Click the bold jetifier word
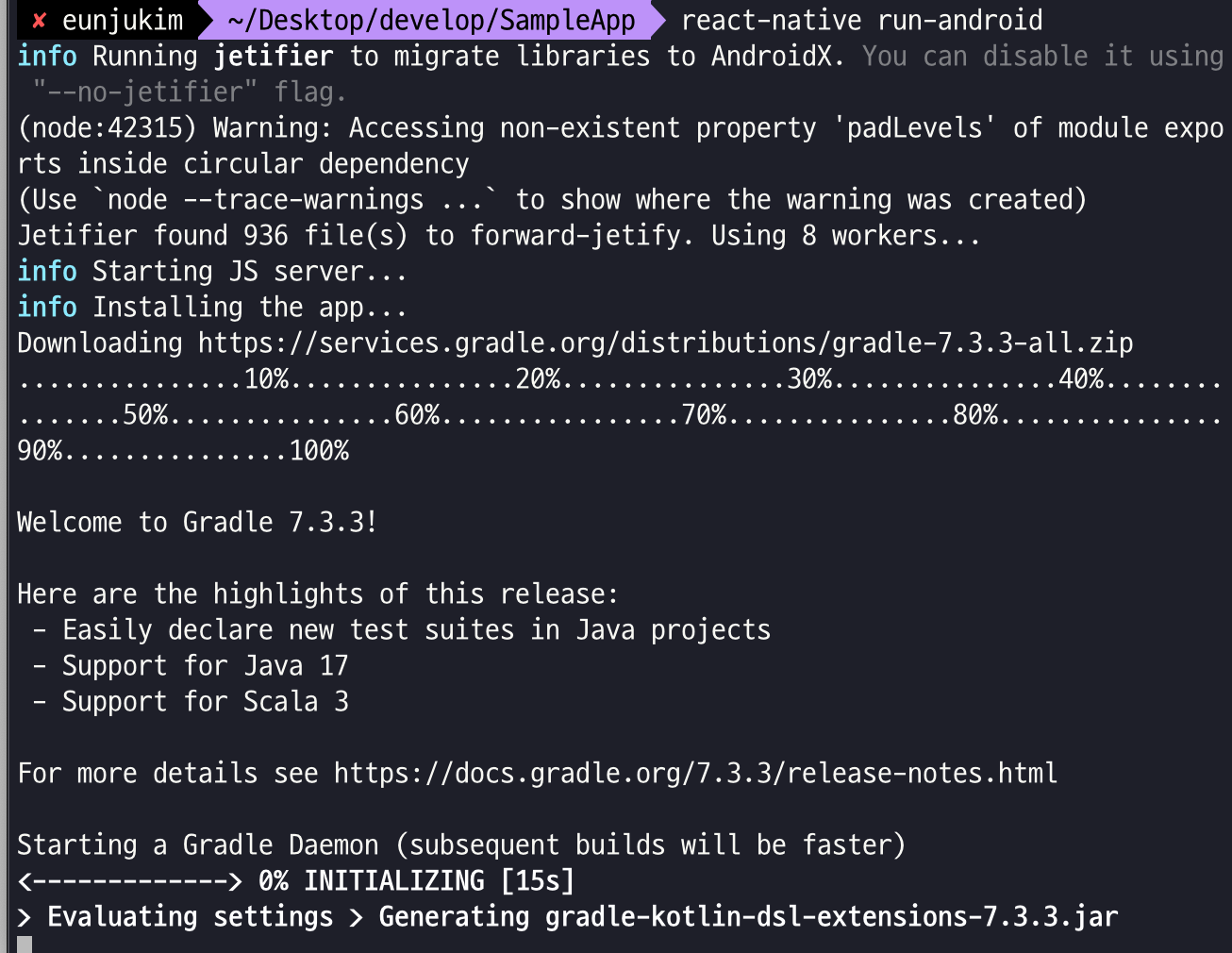Image resolution: width=1232 pixels, height=953 pixels. 274,57
